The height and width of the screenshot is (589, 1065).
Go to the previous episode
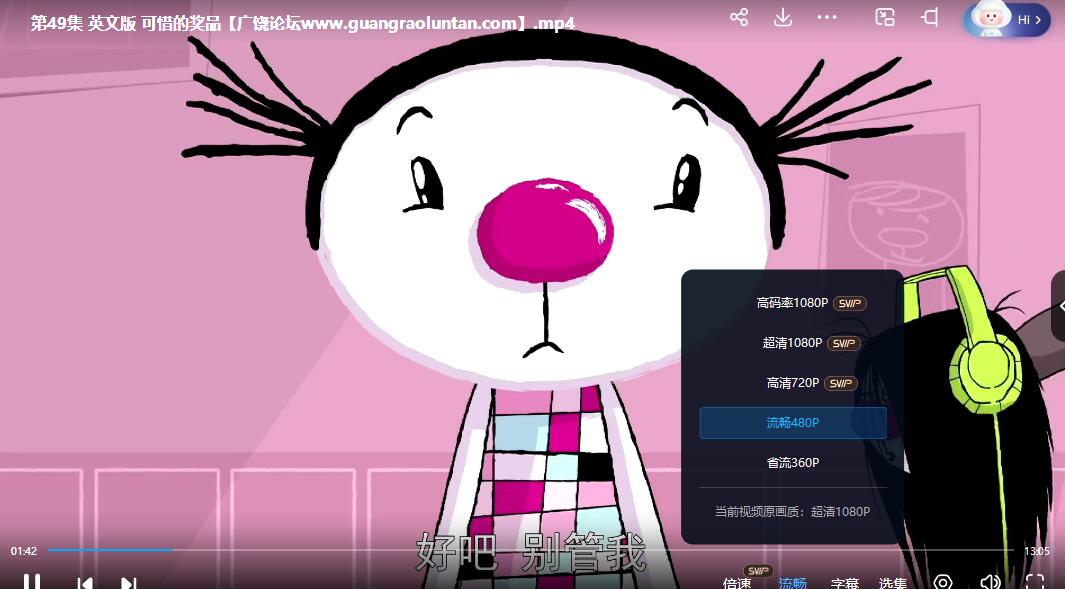tap(85, 583)
